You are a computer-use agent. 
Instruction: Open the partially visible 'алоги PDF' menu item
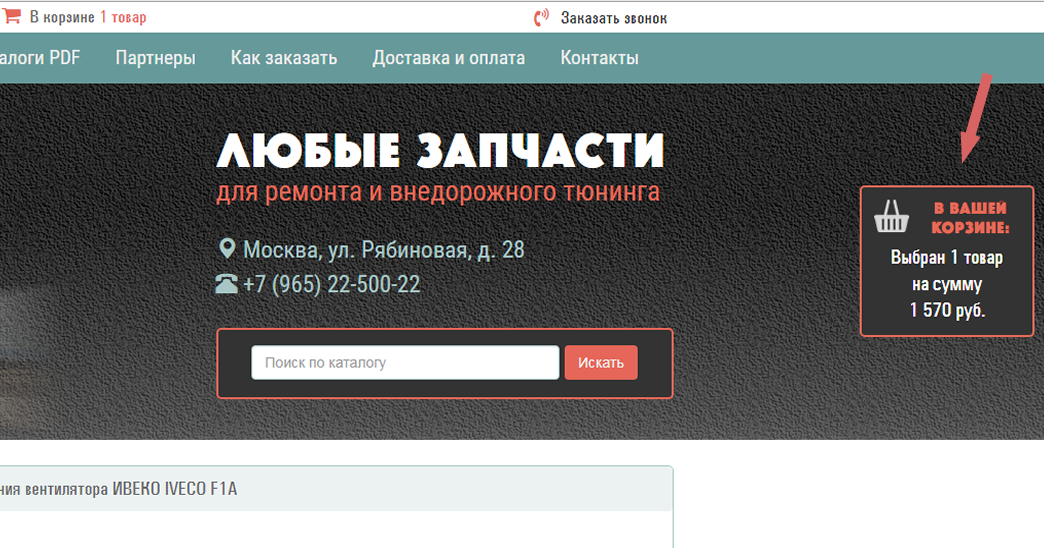40,58
